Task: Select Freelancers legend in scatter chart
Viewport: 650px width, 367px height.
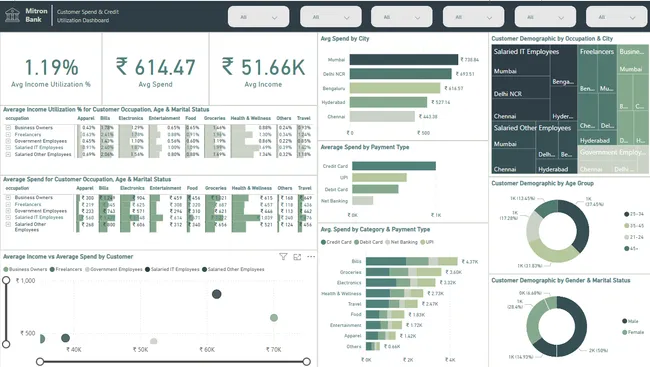Action: coord(66,269)
